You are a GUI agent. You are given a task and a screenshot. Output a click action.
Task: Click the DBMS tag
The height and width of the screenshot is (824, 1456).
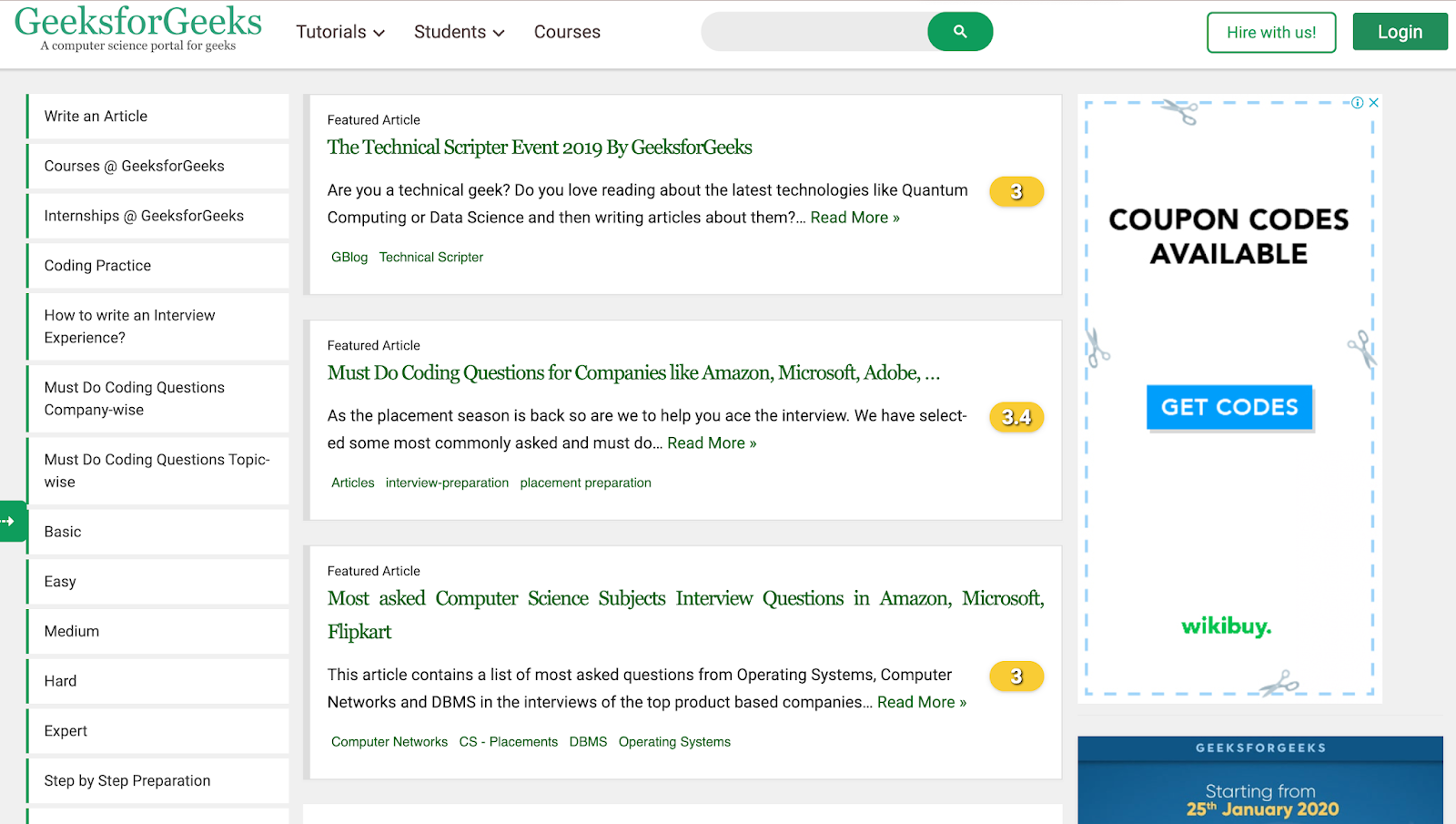588,742
